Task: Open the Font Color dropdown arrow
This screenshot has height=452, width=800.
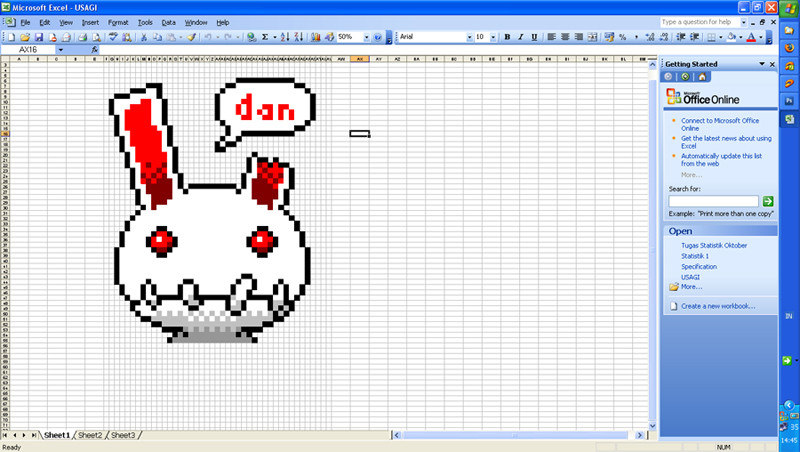Action: (x=760, y=37)
